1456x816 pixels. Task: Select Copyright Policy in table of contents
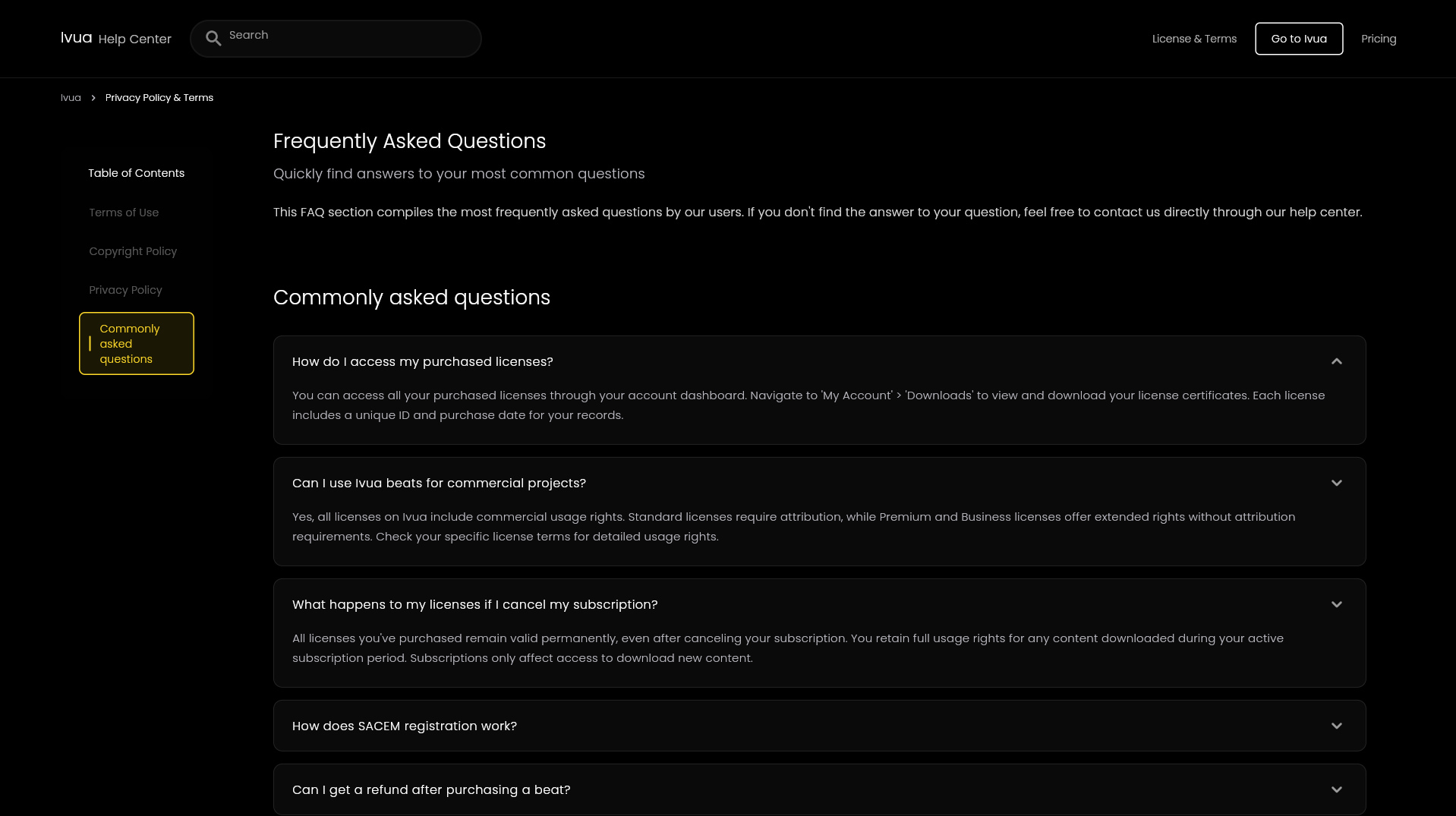point(133,251)
